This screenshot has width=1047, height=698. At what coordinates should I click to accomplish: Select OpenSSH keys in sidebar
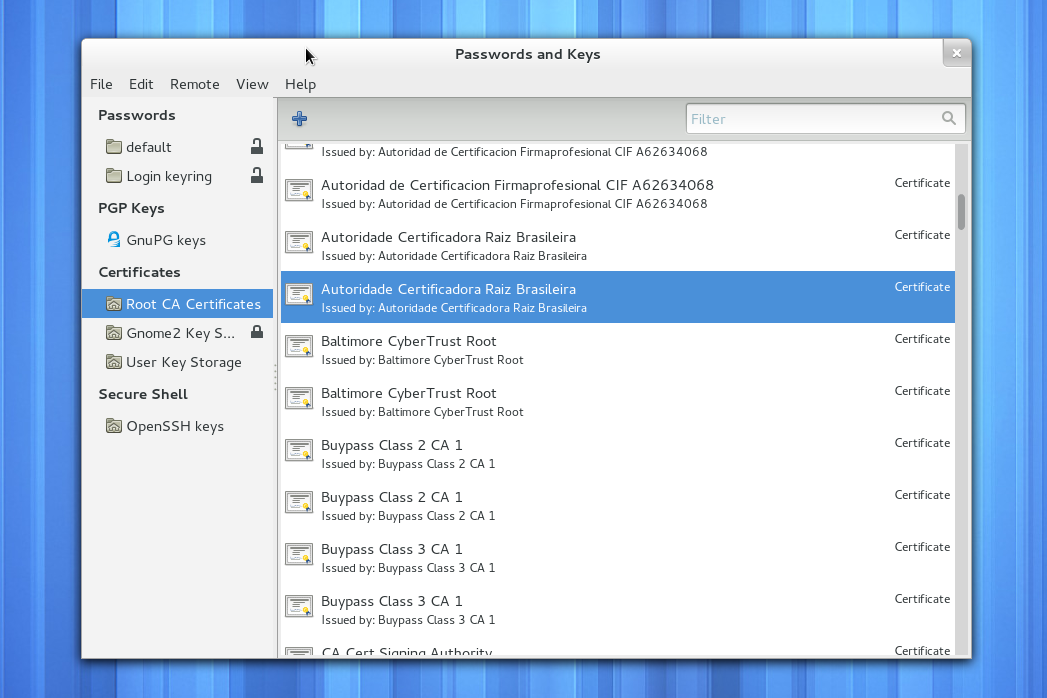point(178,426)
